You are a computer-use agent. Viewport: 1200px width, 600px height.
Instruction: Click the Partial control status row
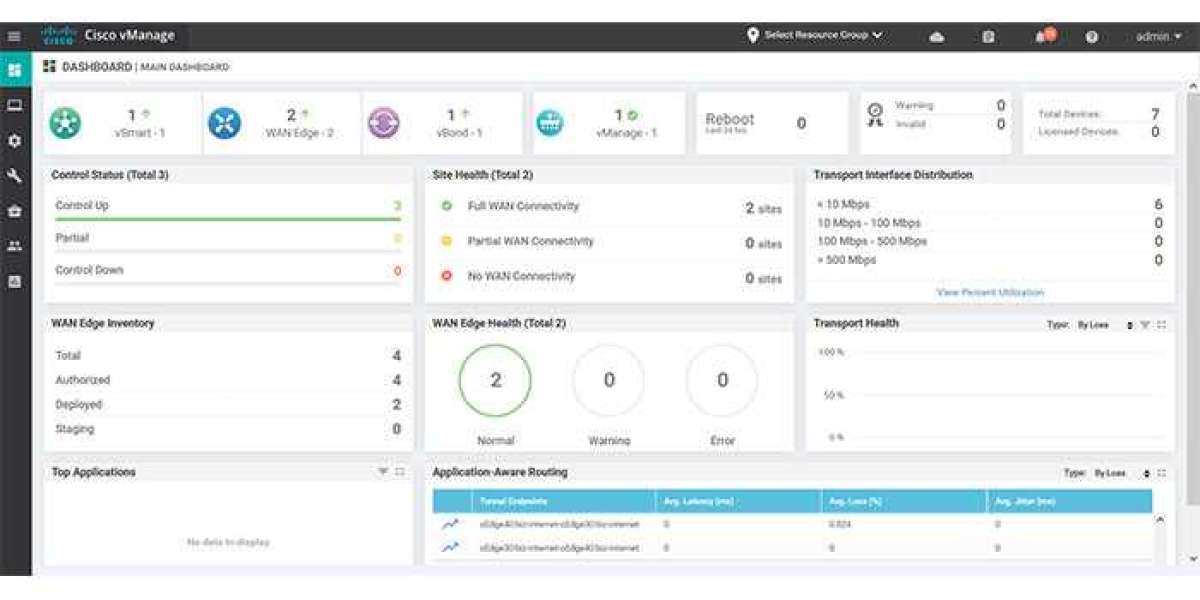pyautogui.click(x=228, y=239)
